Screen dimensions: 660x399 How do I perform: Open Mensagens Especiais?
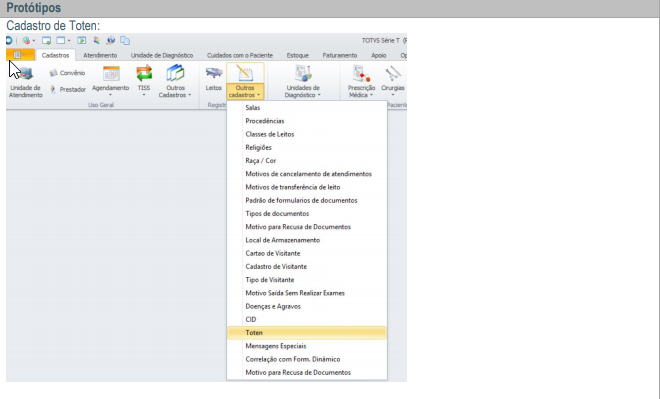pyautogui.click(x=307, y=346)
